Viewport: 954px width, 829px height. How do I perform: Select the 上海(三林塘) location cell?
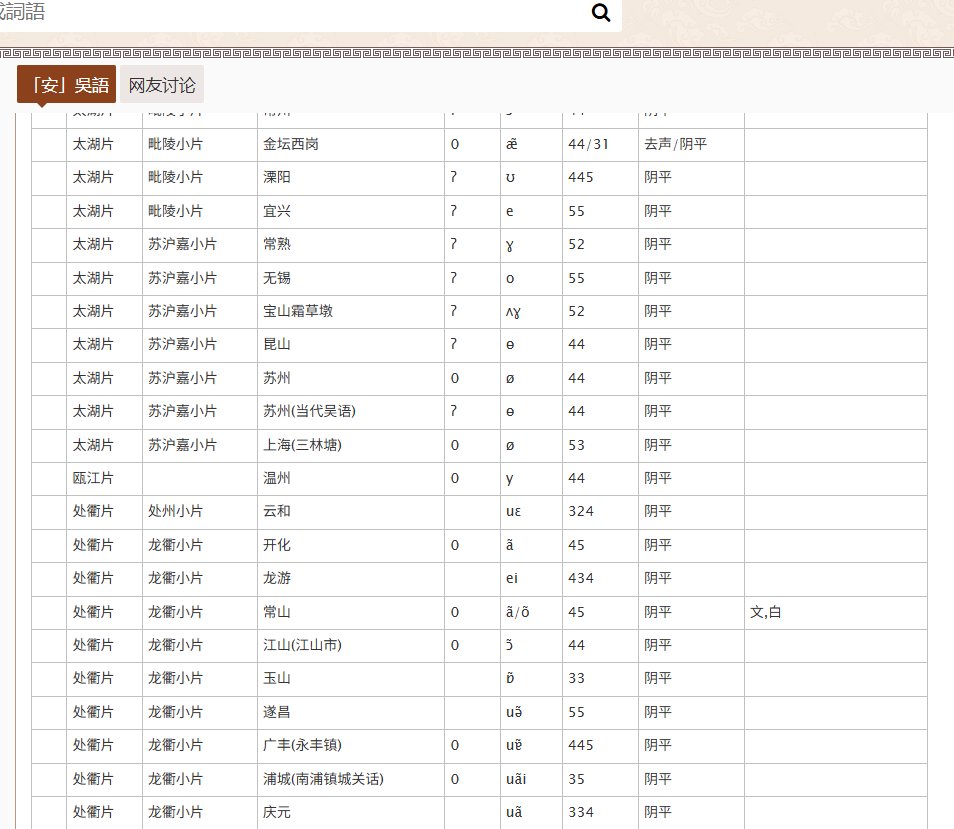[x=350, y=445]
